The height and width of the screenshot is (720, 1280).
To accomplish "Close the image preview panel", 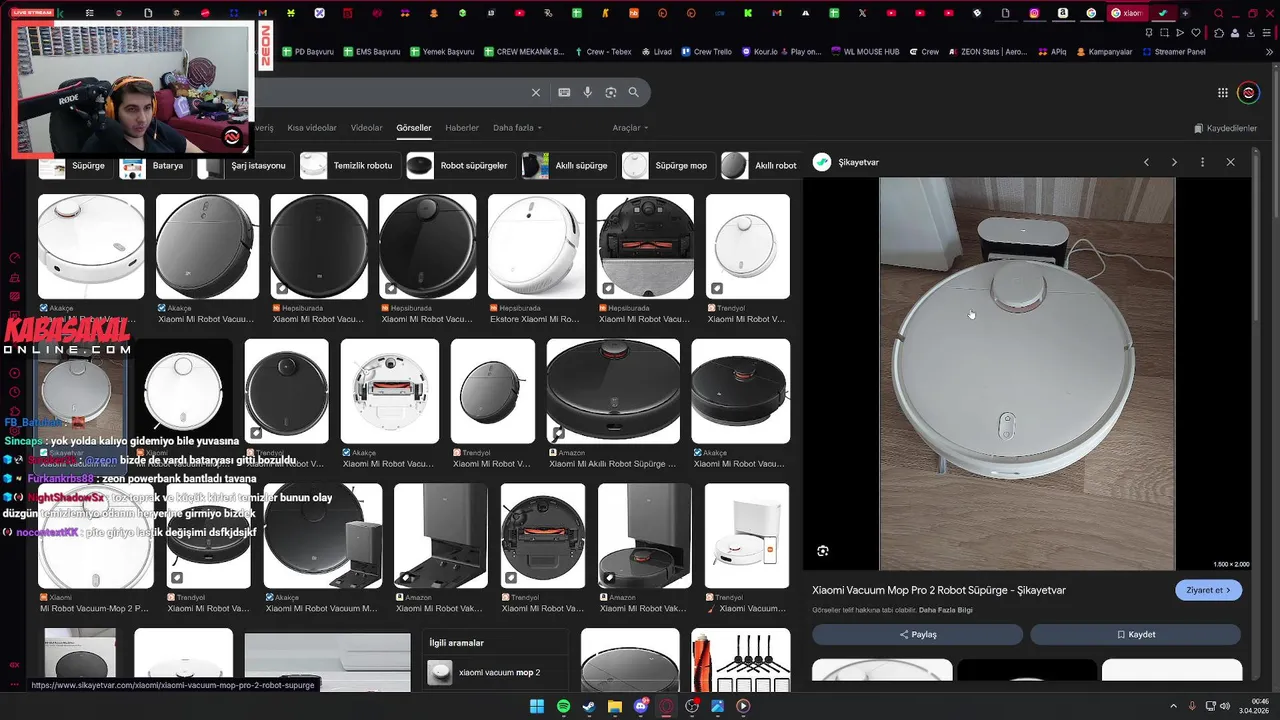I will [x=1230, y=162].
